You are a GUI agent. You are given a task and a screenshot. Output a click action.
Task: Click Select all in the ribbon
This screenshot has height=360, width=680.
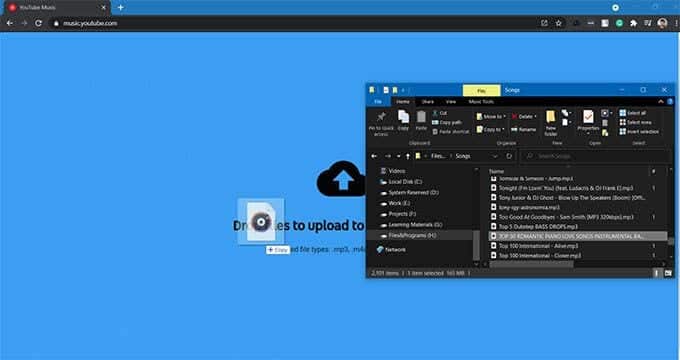pos(633,113)
